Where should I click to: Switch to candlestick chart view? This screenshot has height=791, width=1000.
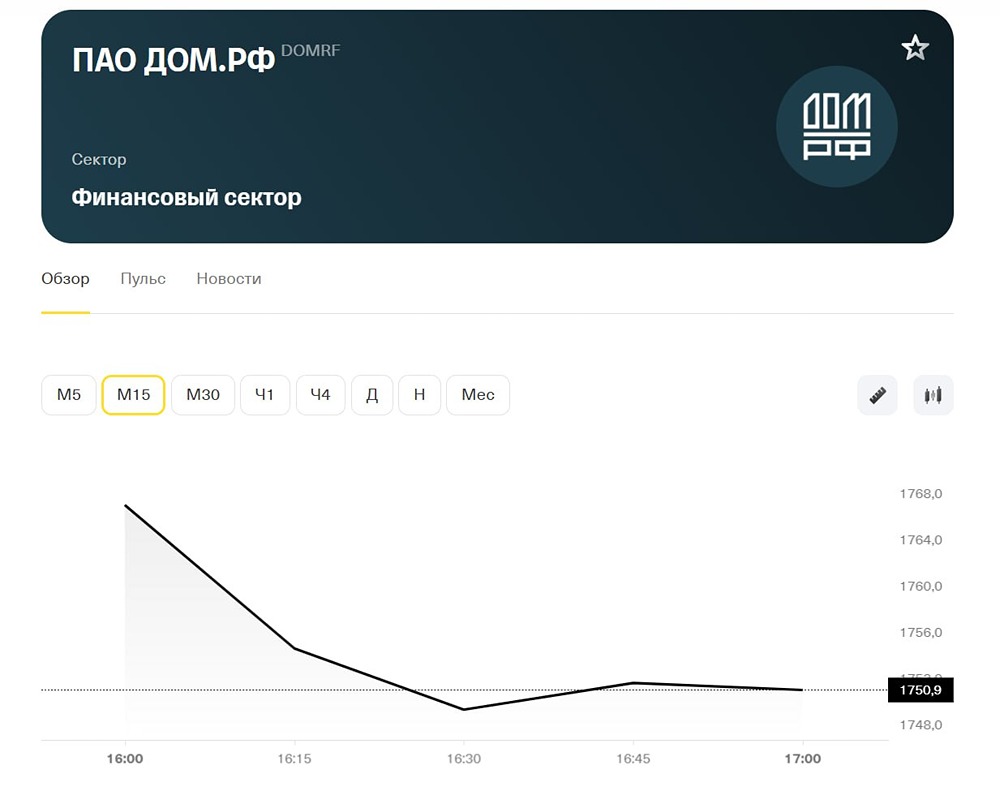coord(933,394)
